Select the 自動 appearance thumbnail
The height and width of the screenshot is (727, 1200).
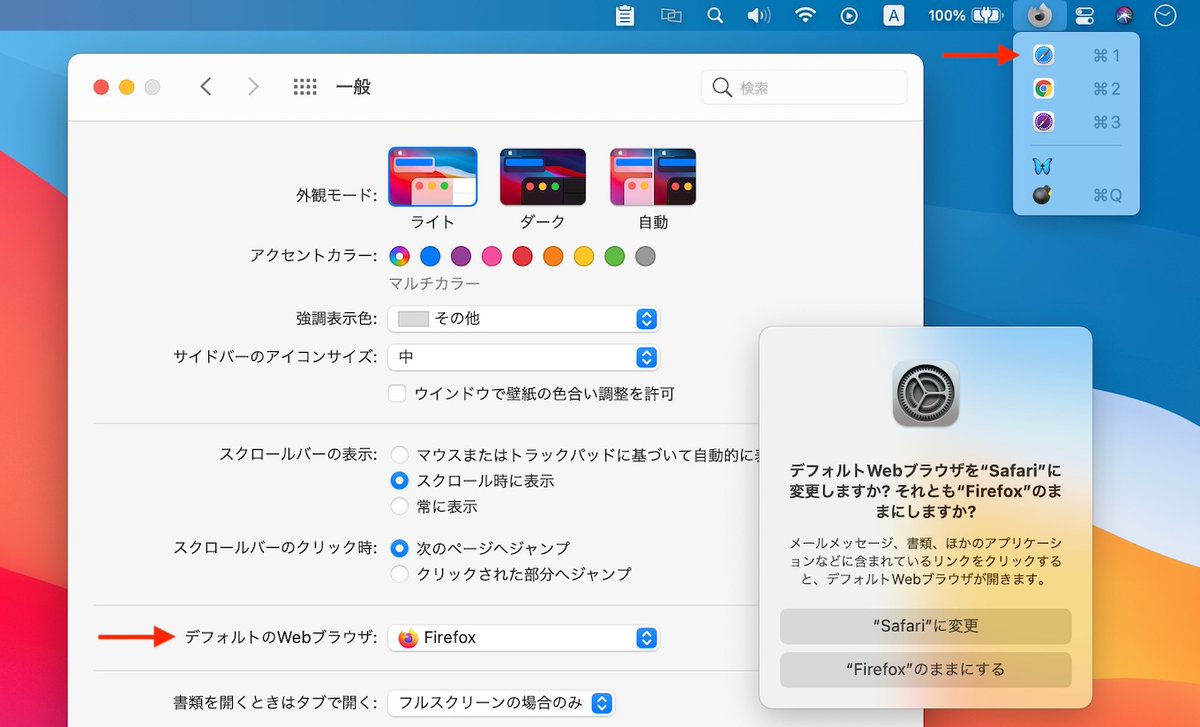pyautogui.click(x=653, y=177)
